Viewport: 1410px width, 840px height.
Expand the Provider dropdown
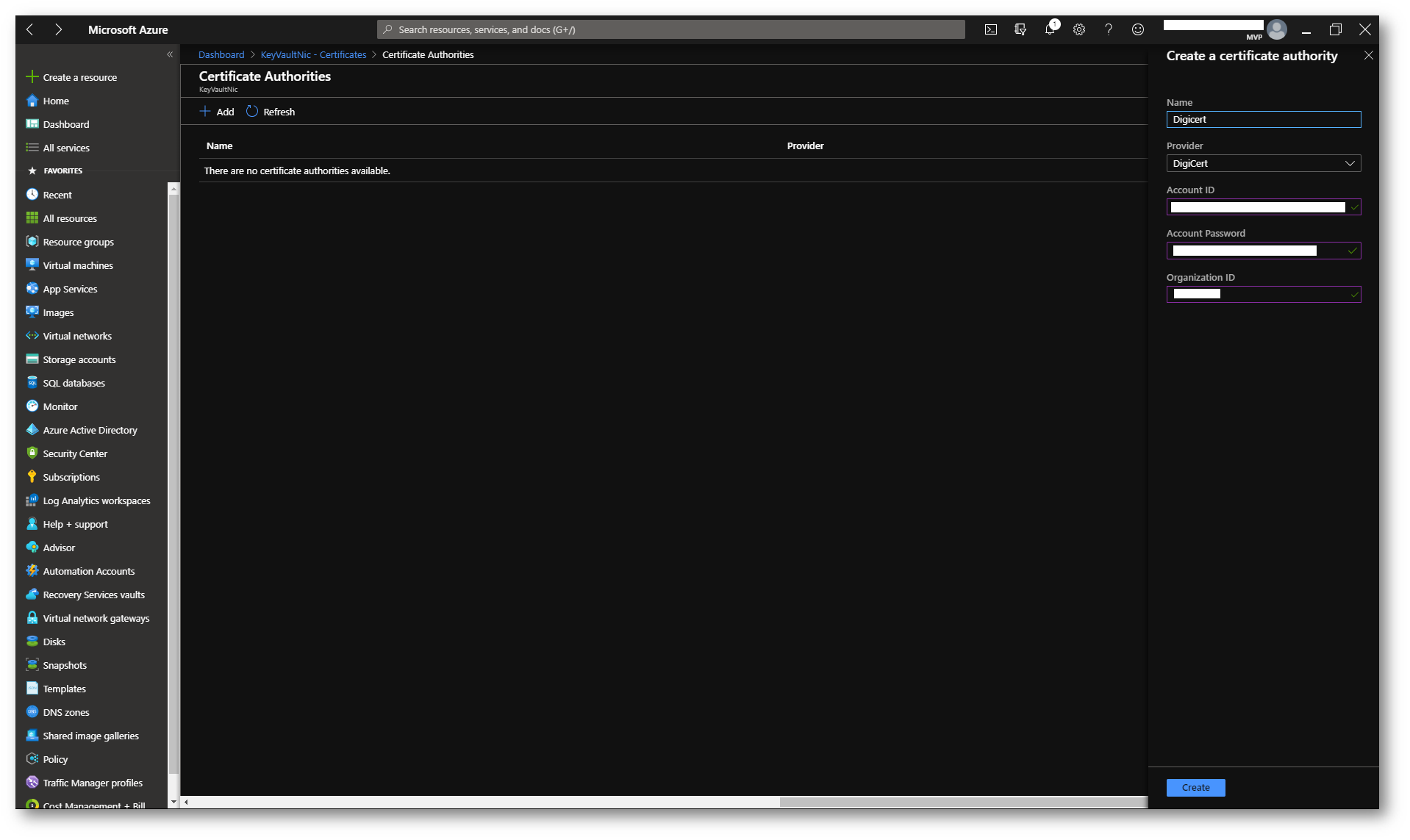tap(1263, 163)
